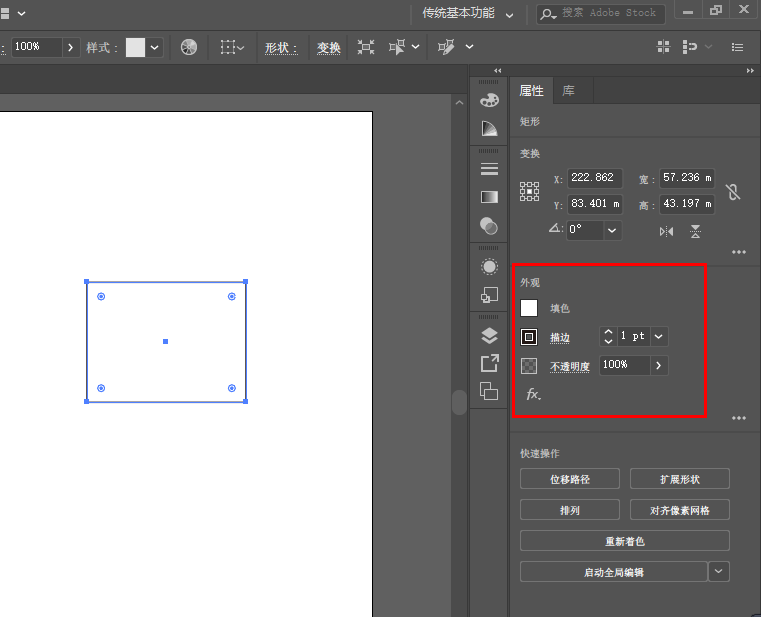Open the Color panel palette icon
This screenshot has width=761, height=617.
(489, 100)
